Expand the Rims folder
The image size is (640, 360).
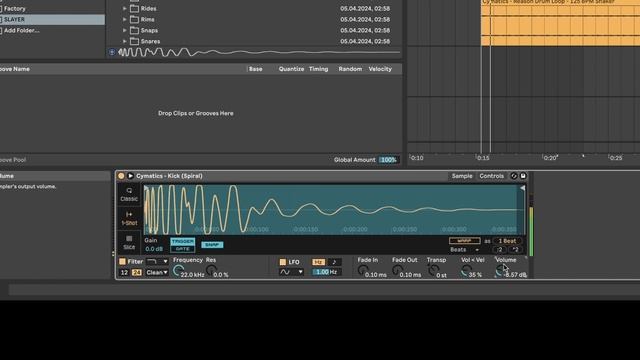coord(124,19)
